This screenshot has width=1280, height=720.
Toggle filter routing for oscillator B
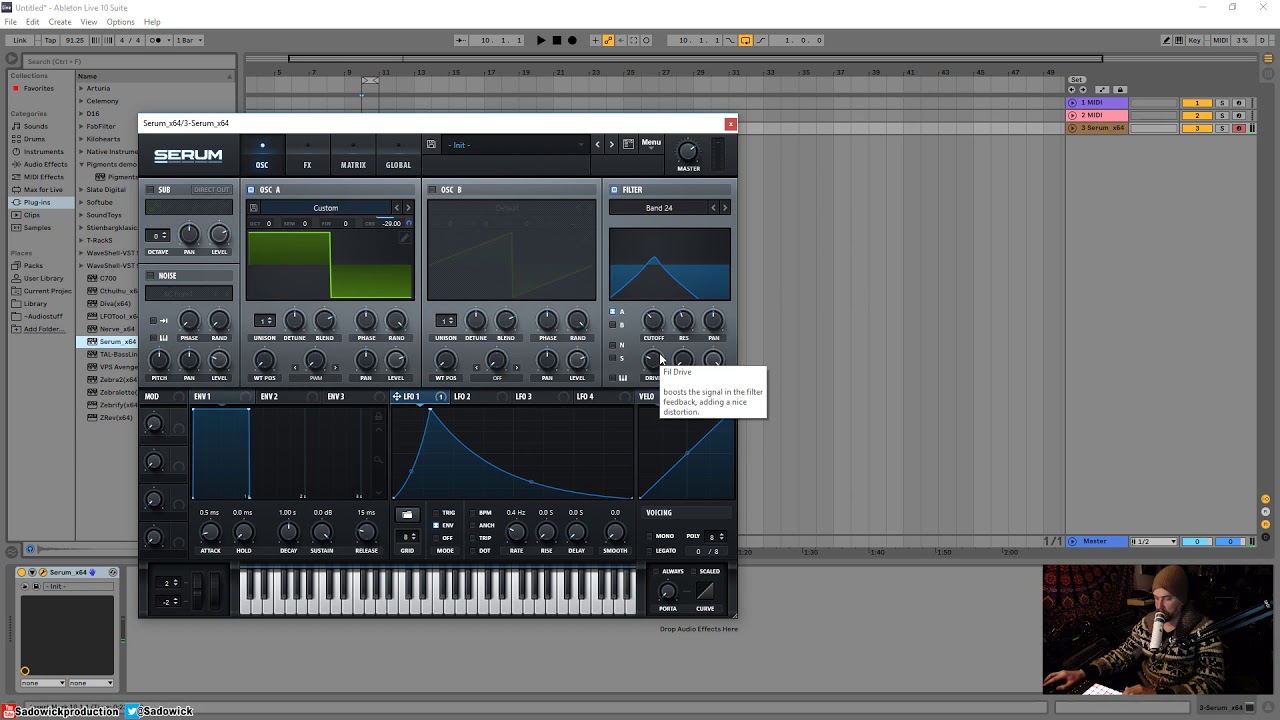[613, 325]
